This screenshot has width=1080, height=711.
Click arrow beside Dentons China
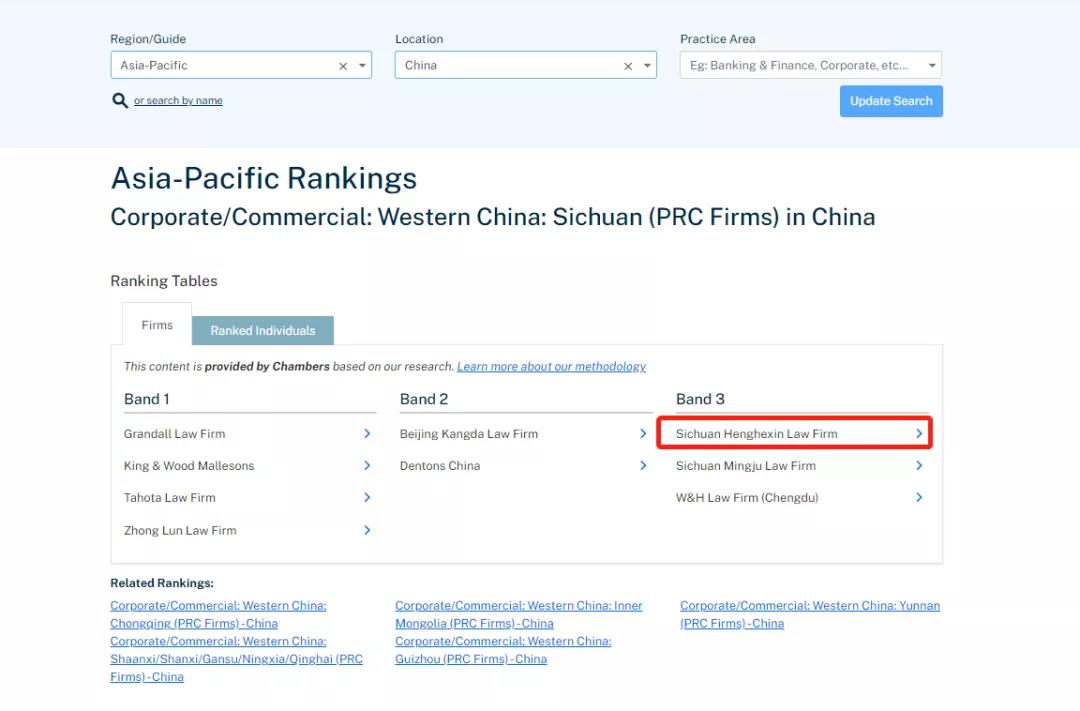point(643,466)
